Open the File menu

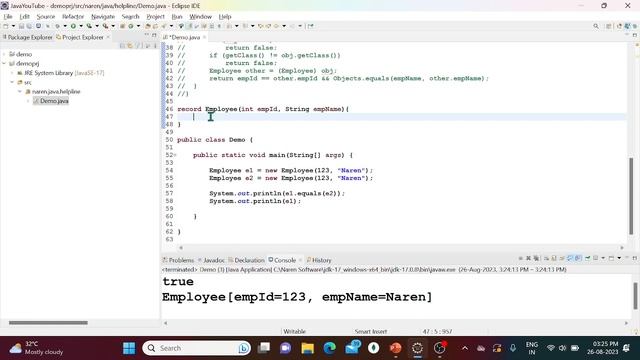click(x=8, y=16)
